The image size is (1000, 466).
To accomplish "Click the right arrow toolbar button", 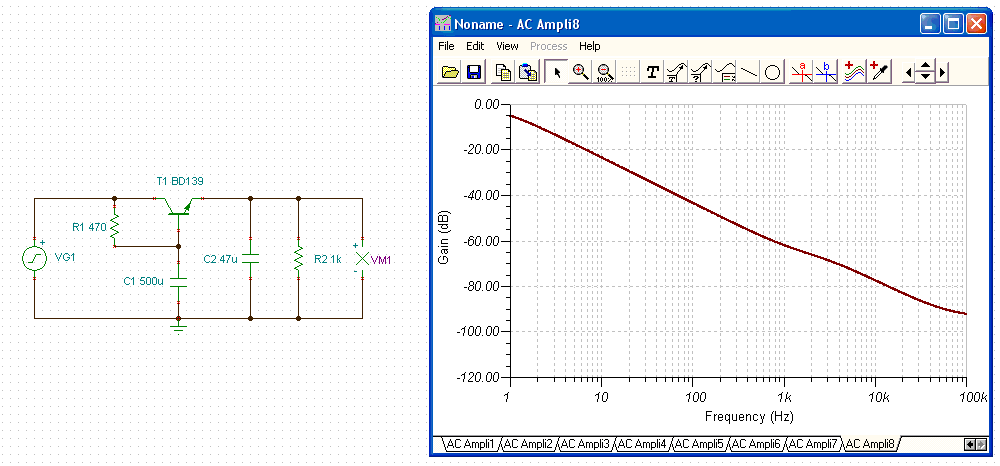I will click(x=941, y=73).
